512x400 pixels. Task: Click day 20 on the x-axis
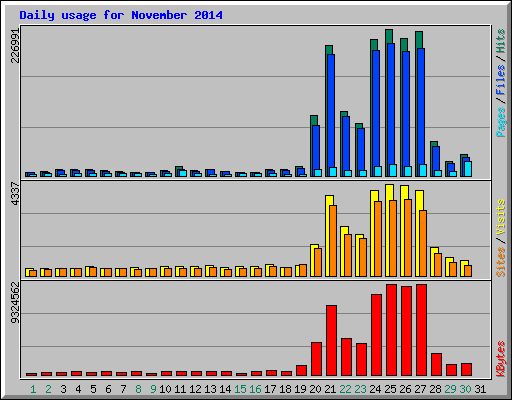315,389
